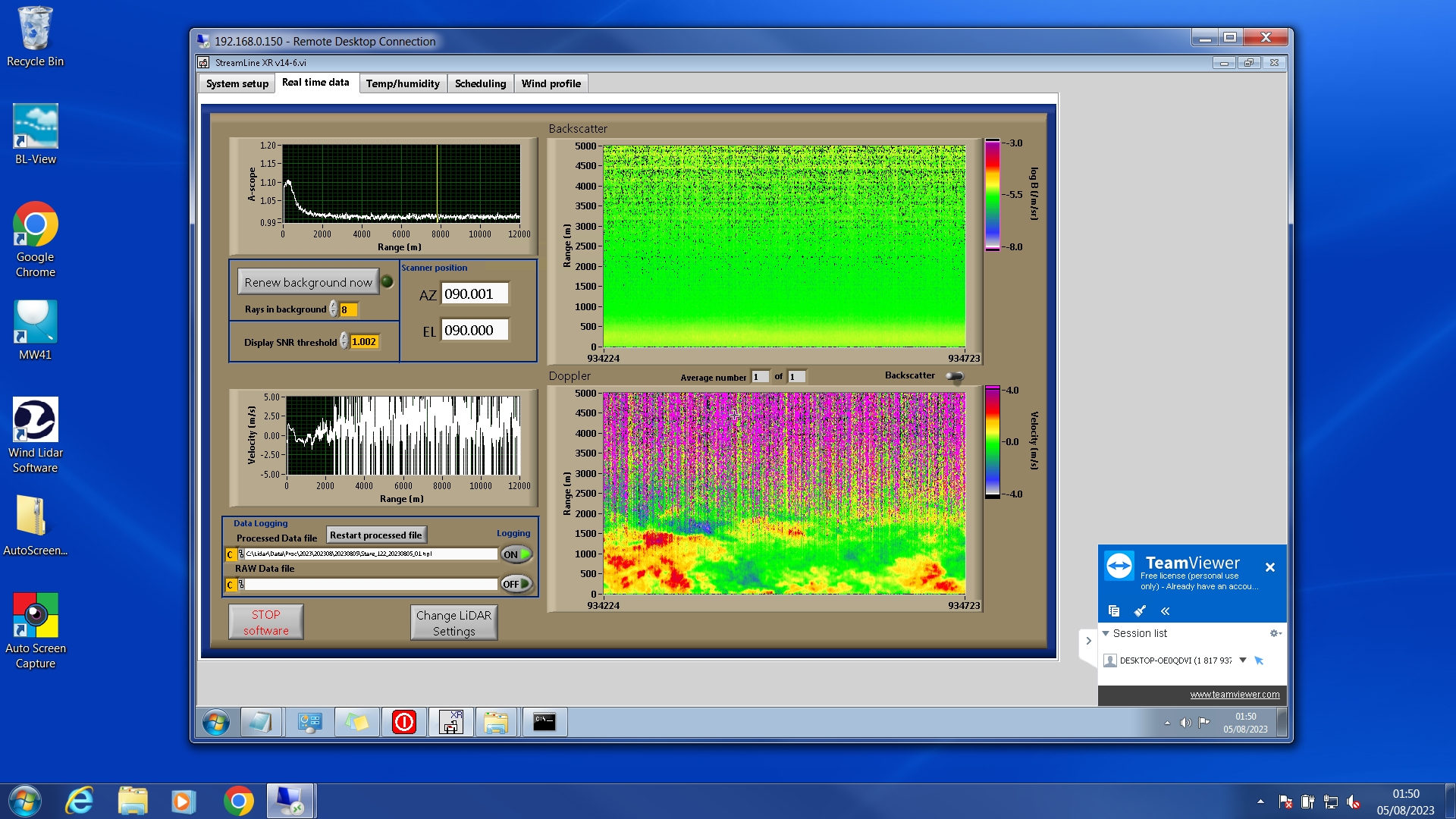Toggle RAW Data file OFF switch
Image resolution: width=1456 pixels, height=819 pixels.
tap(516, 584)
